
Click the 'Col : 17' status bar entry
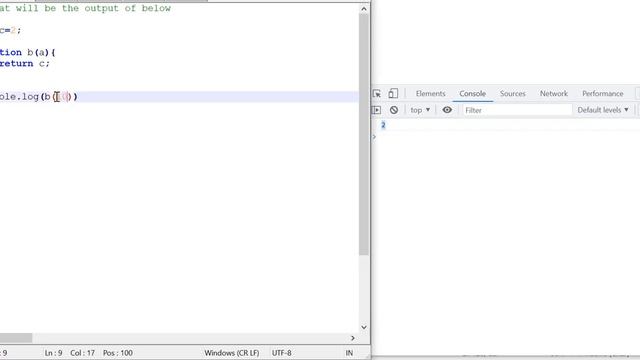point(82,353)
